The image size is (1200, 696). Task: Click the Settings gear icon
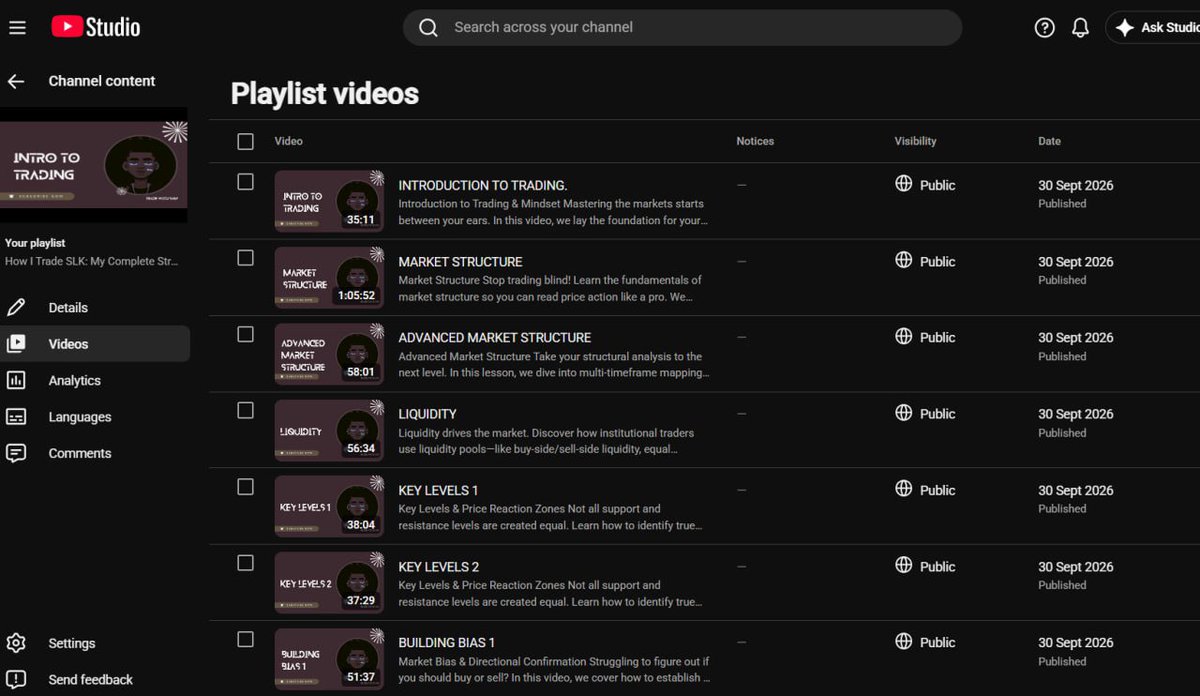point(16,643)
